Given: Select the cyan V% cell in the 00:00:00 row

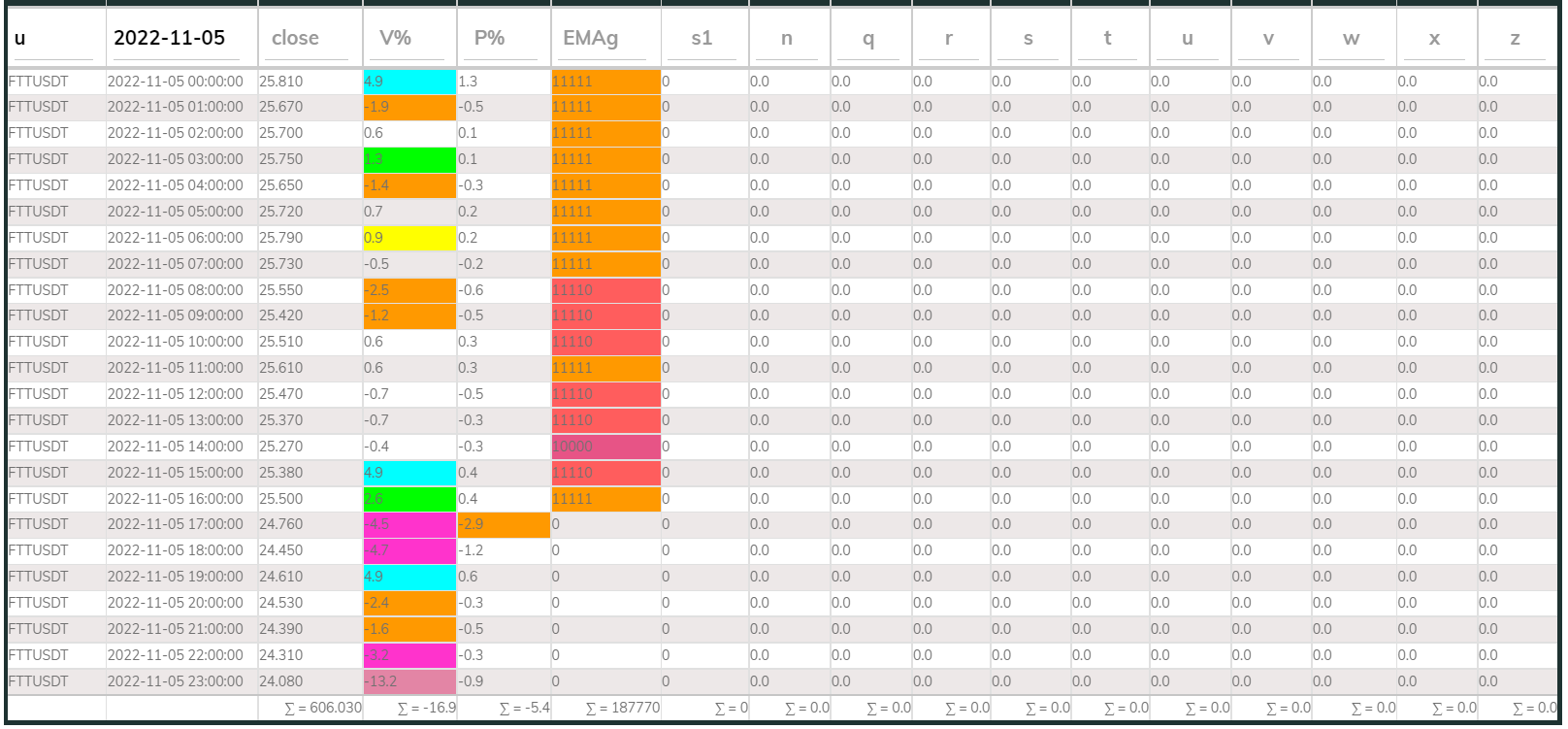Looking at the screenshot, I should [408, 82].
